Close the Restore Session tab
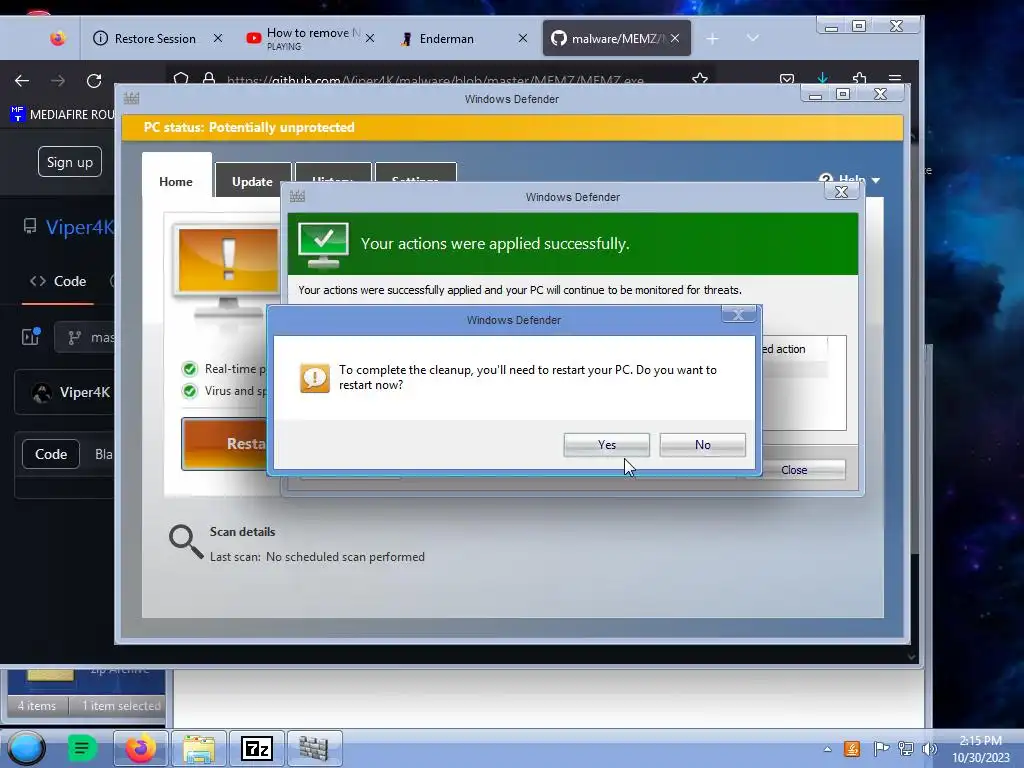This screenshot has height=768, width=1024. pyautogui.click(x=218, y=39)
